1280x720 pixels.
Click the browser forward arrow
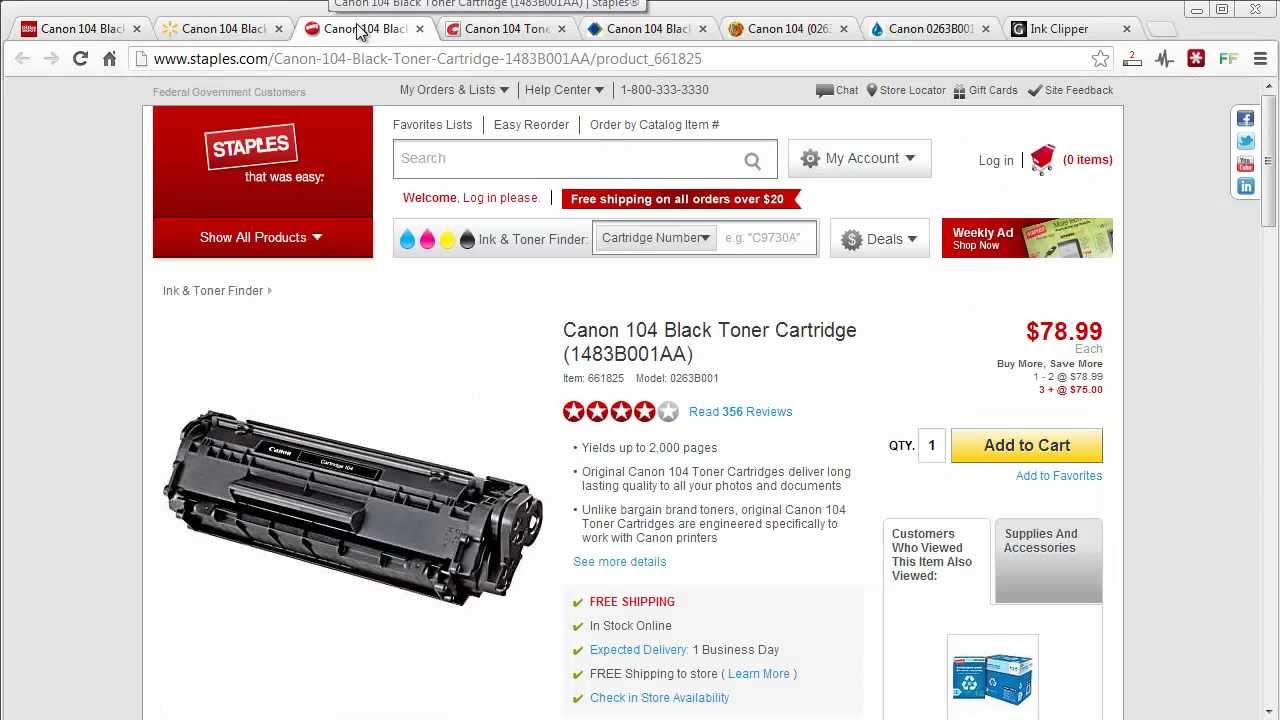point(51,59)
